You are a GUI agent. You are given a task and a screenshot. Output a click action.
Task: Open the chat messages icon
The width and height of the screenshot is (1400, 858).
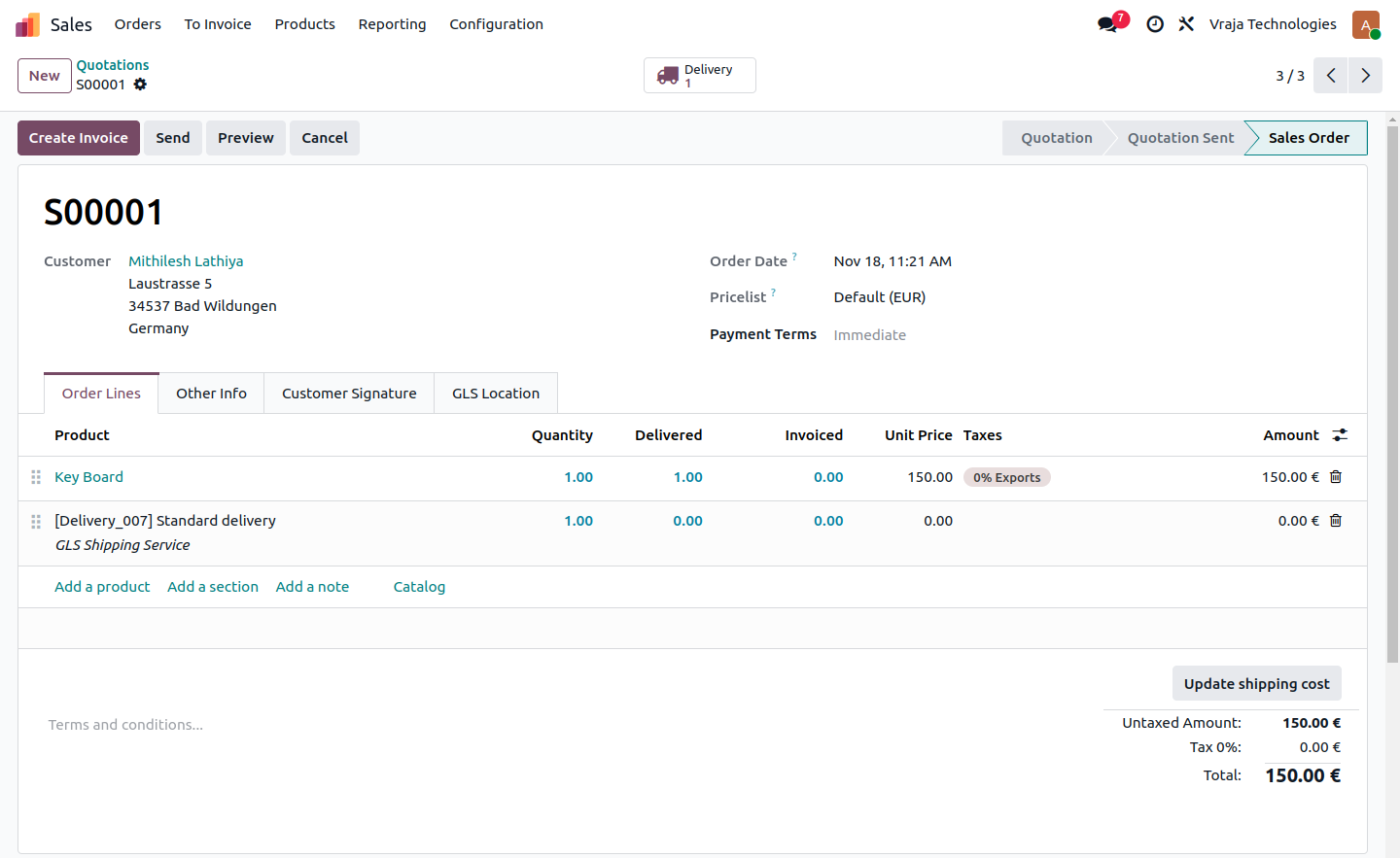click(x=1108, y=24)
